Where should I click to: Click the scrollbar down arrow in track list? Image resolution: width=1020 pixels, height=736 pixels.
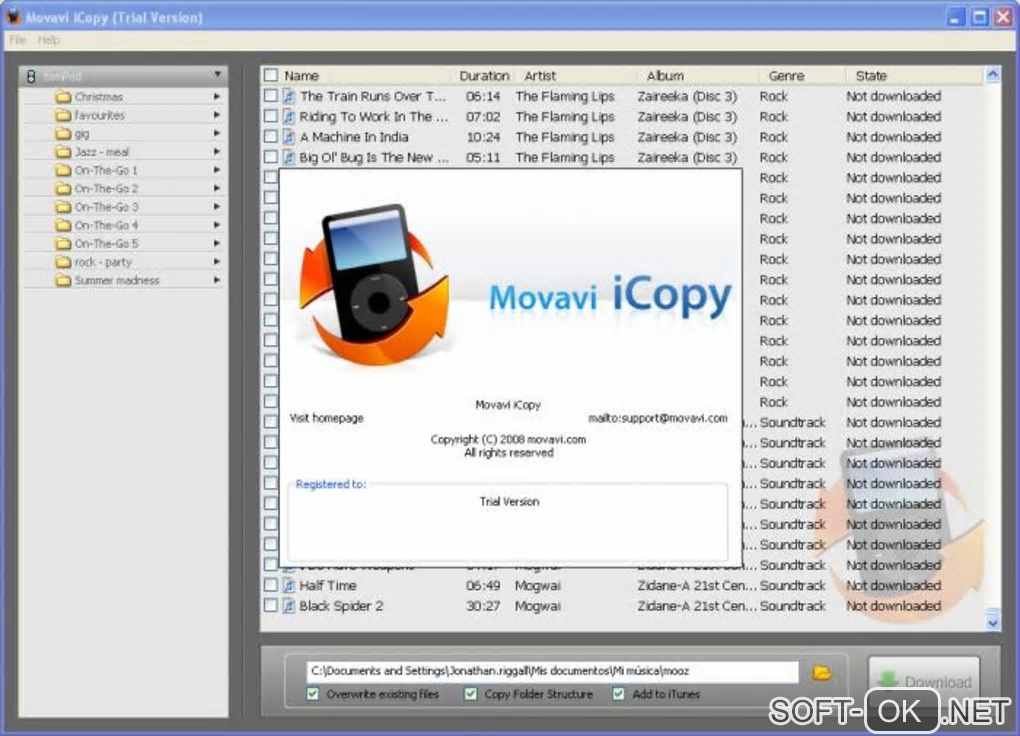993,623
